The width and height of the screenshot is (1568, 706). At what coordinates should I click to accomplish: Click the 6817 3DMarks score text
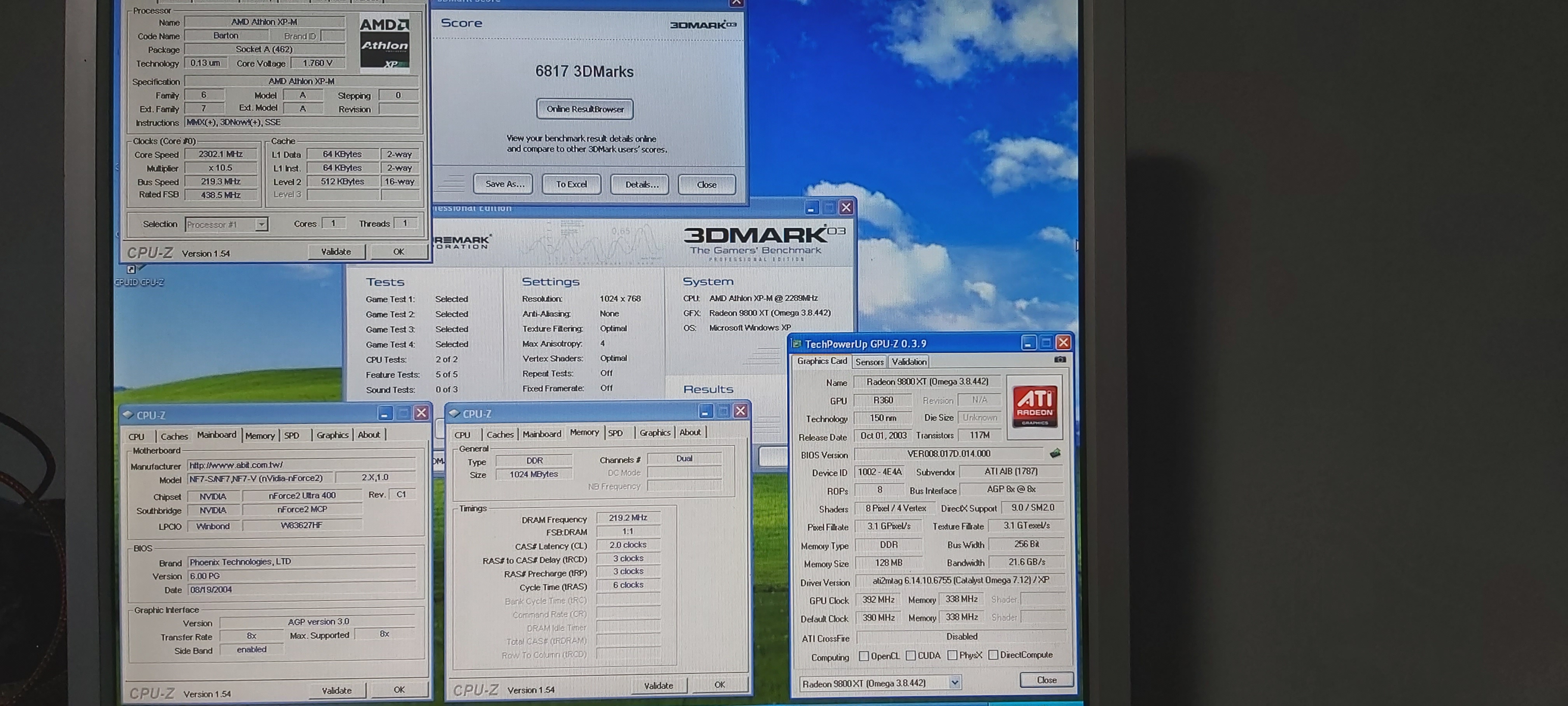tap(584, 72)
